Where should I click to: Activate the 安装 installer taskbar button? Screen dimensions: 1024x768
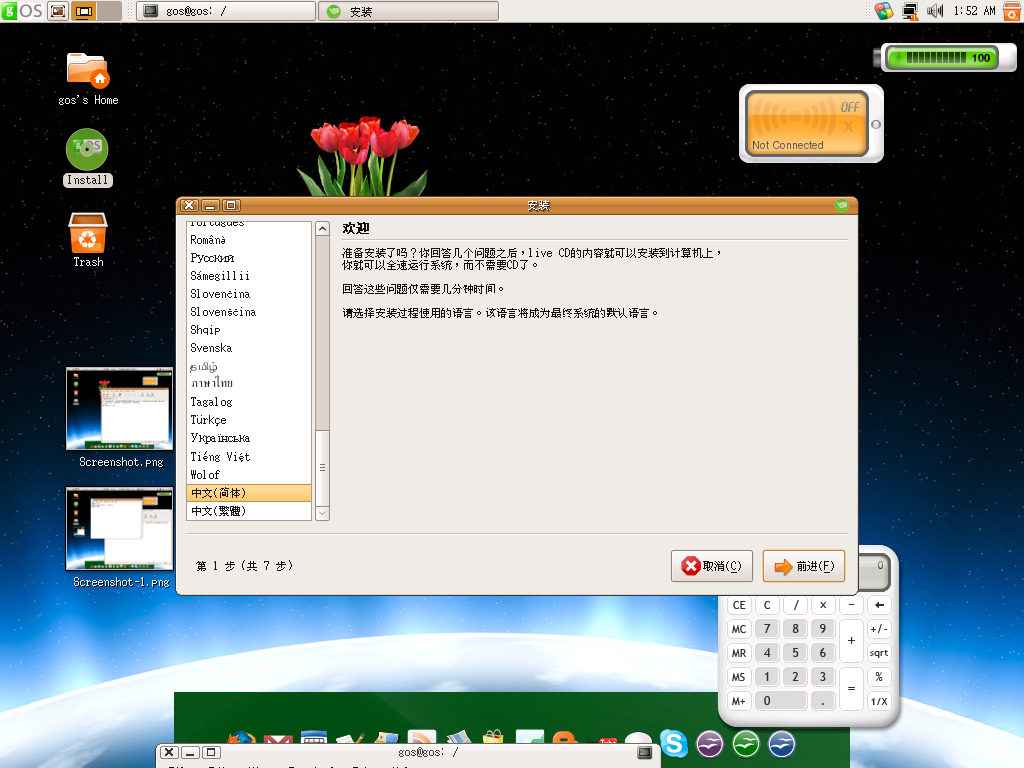[408, 11]
